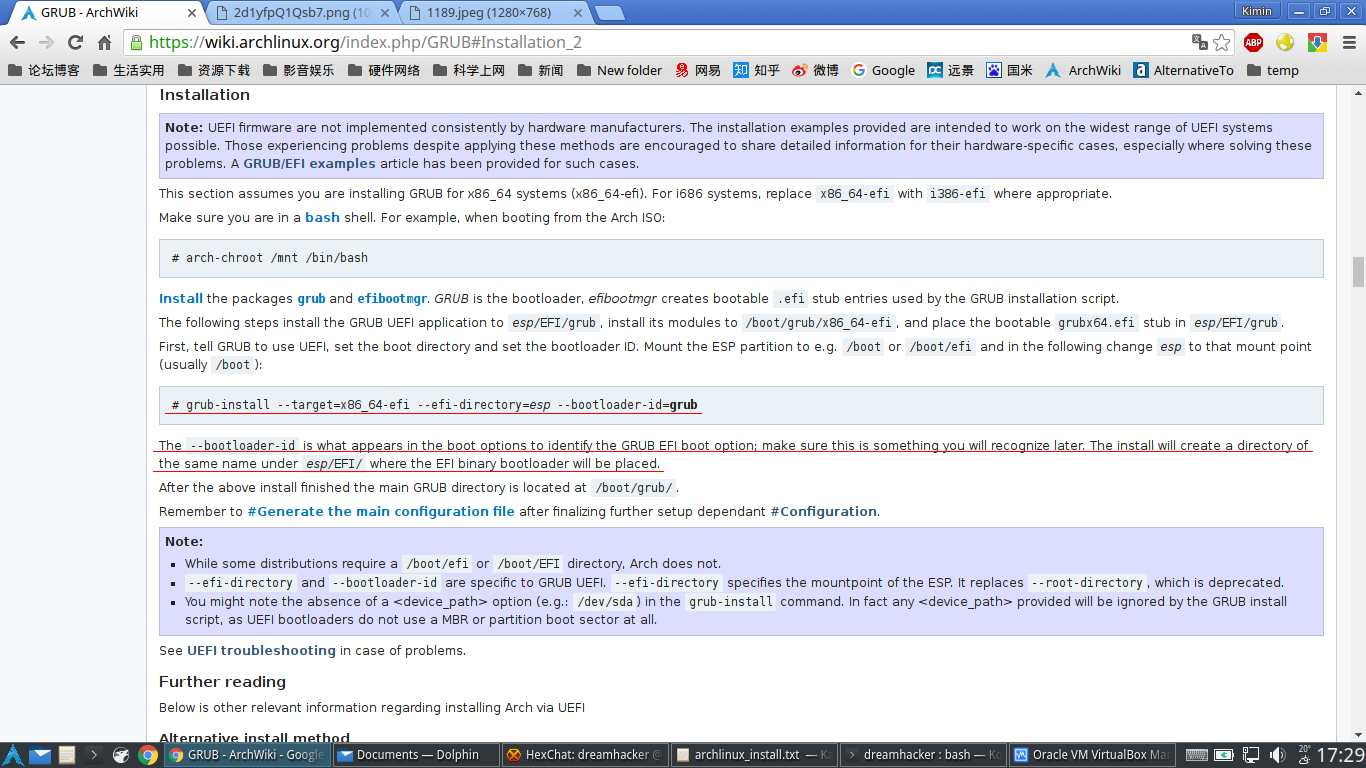Image resolution: width=1366 pixels, height=768 pixels.
Task: Open the browser home page icon
Action: click(x=104, y=42)
